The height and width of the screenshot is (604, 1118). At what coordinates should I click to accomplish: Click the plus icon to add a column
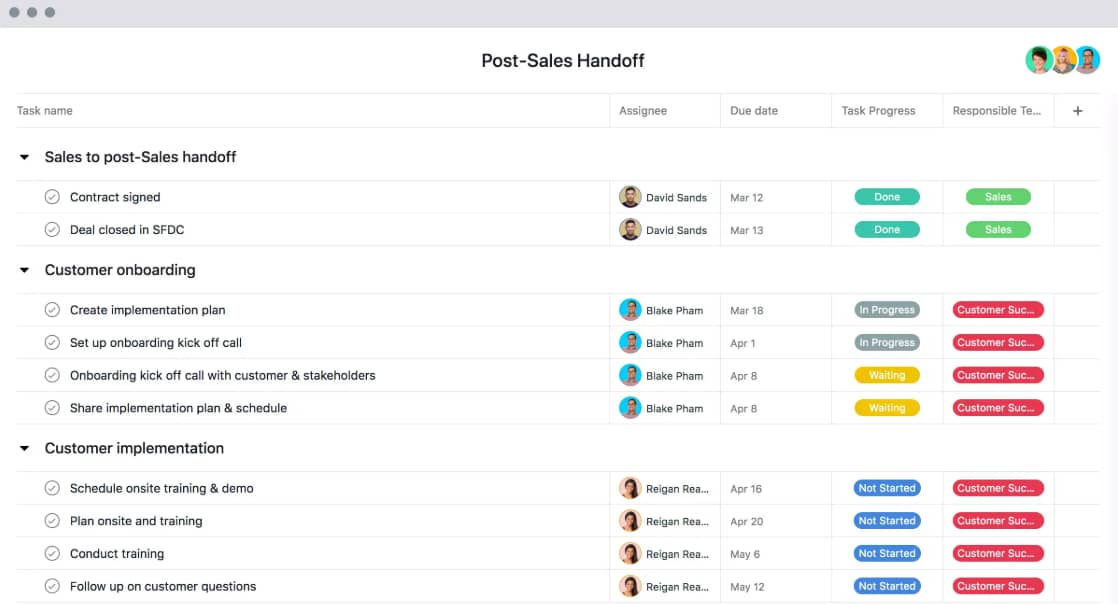pos(1077,111)
